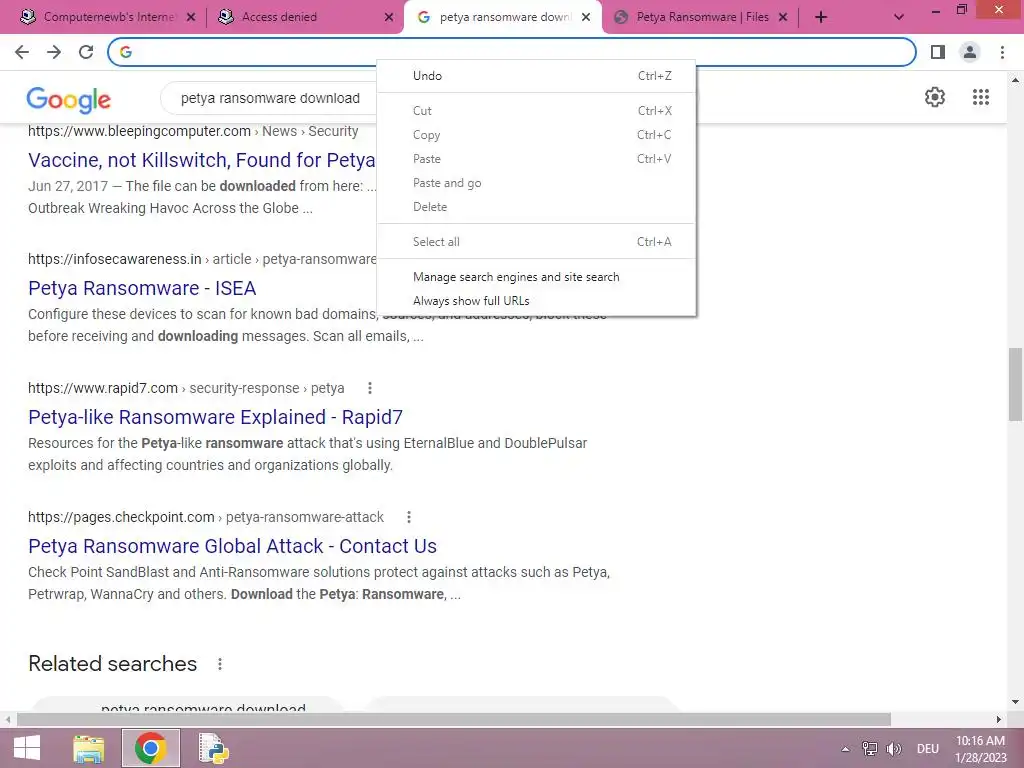Close the petya ransomware download tab

[586, 17]
